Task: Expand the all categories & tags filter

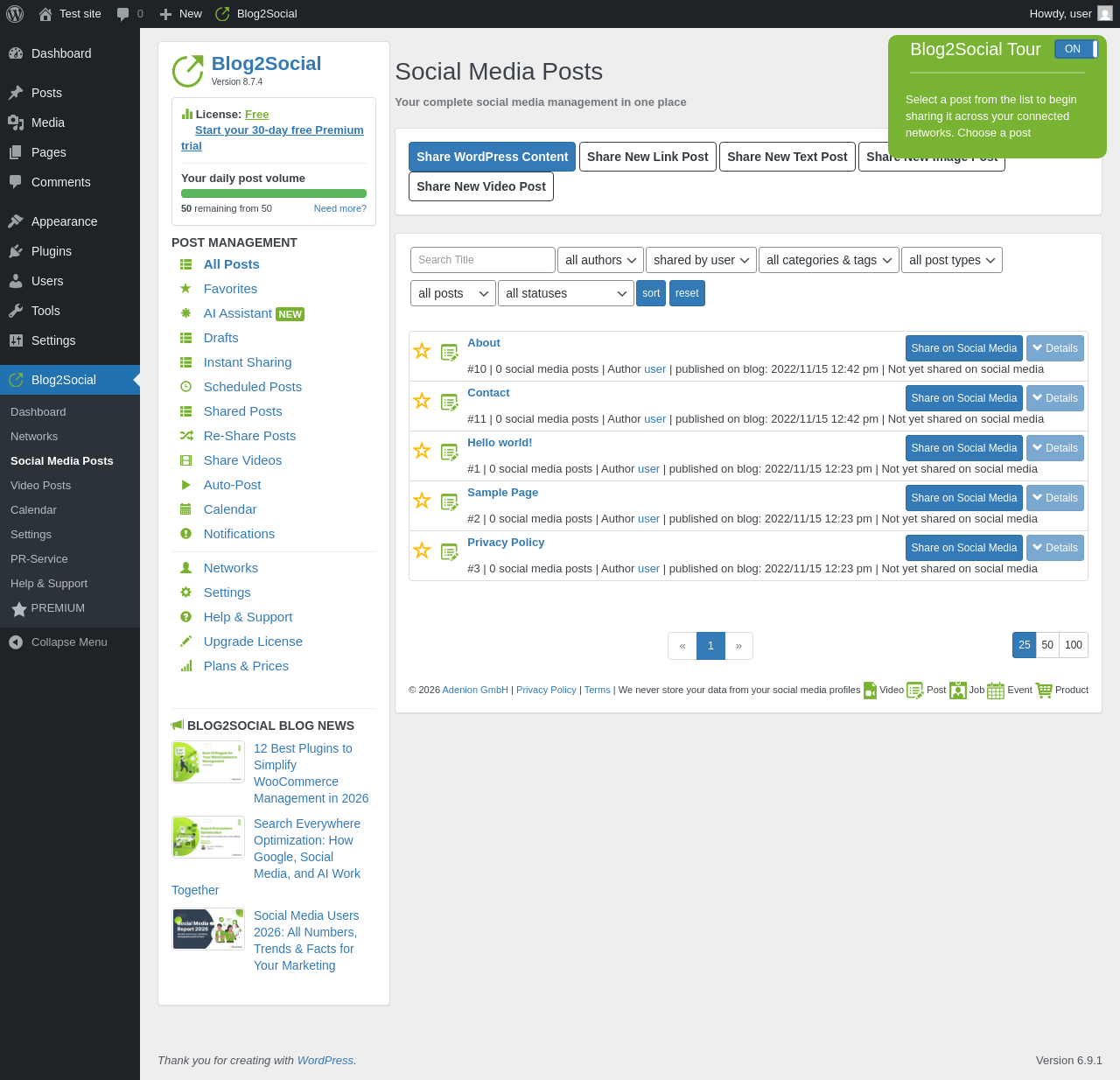Action: pyautogui.click(x=829, y=260)
